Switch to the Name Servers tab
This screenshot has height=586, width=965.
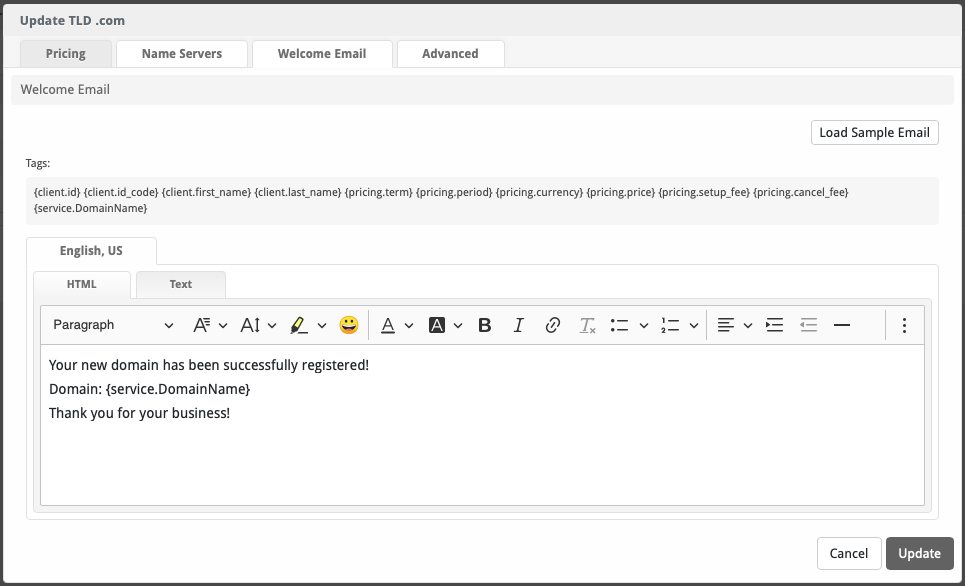(182, 54)
